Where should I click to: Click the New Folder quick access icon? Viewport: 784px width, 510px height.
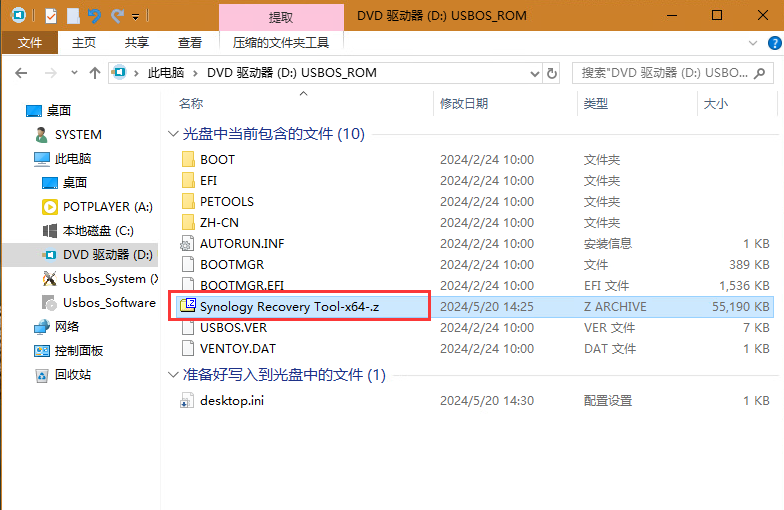tap(74, 16)
